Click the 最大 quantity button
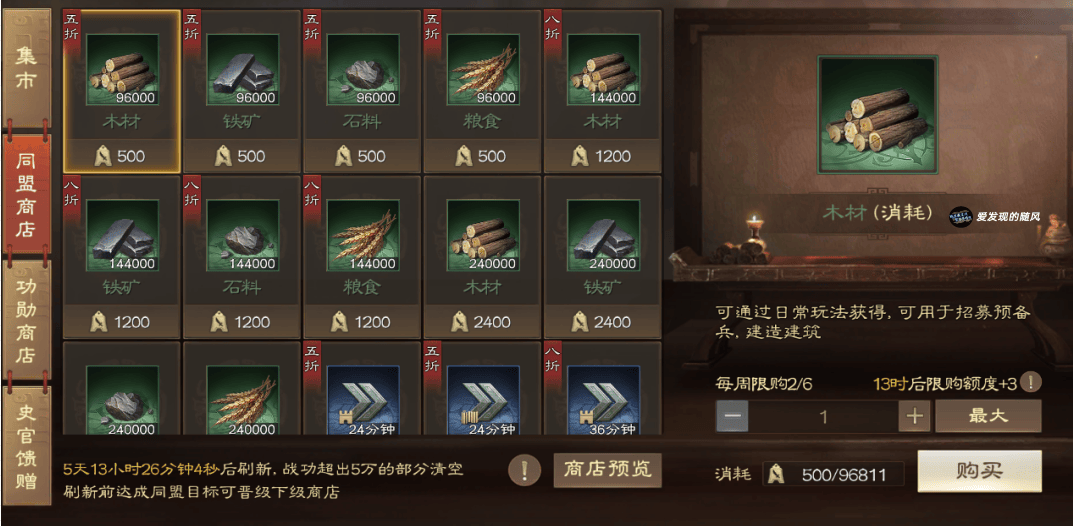The height and width of the screenshot is (526, 1073). [988, 416]
